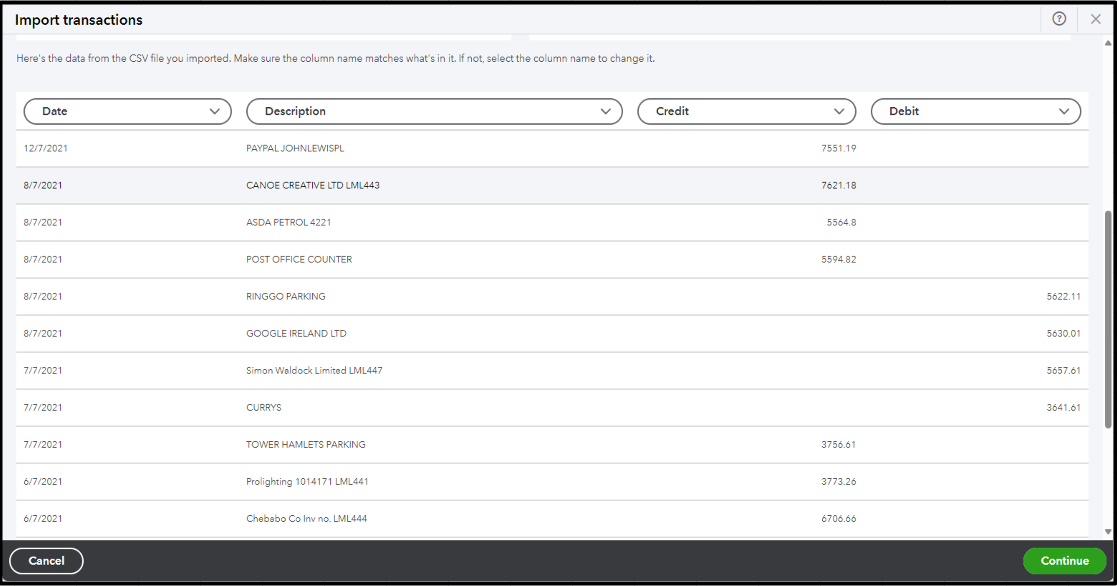Click the CURRYS transaction row

[x=262, y=407]
